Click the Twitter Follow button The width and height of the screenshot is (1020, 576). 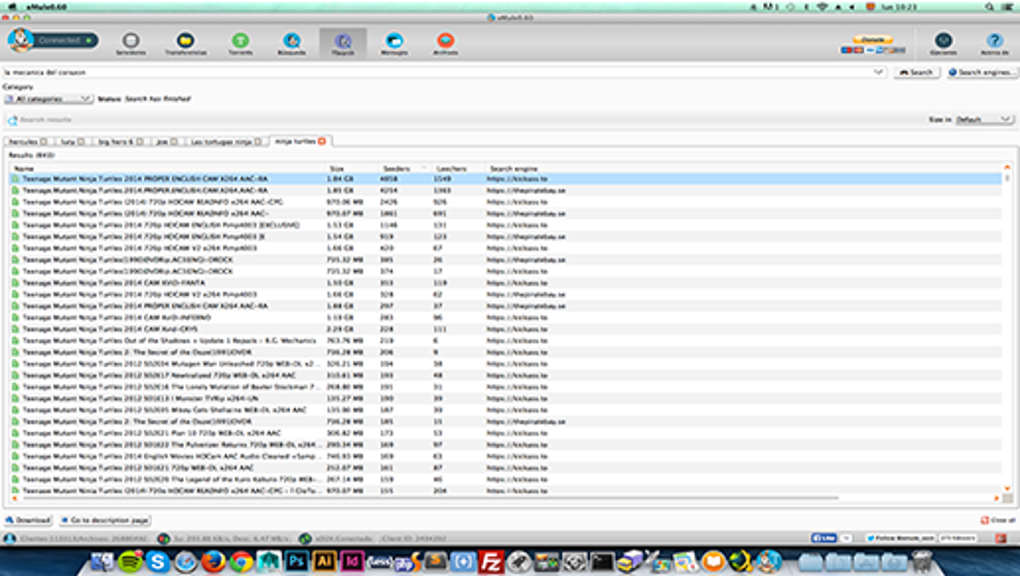(x=901, y=538)
